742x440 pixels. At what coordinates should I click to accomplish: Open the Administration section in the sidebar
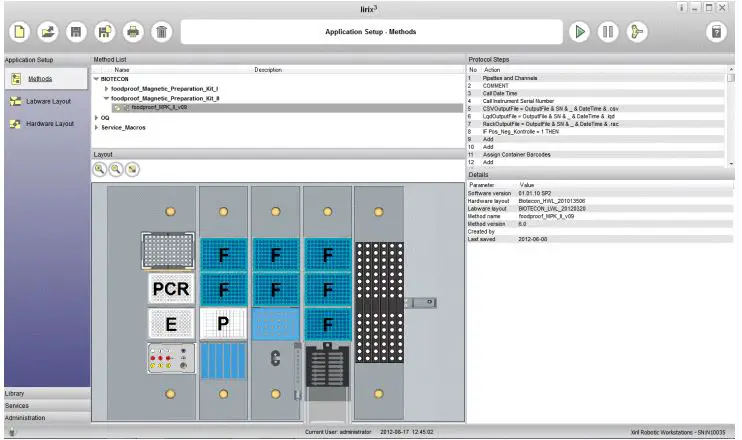(x=47, y=418)
